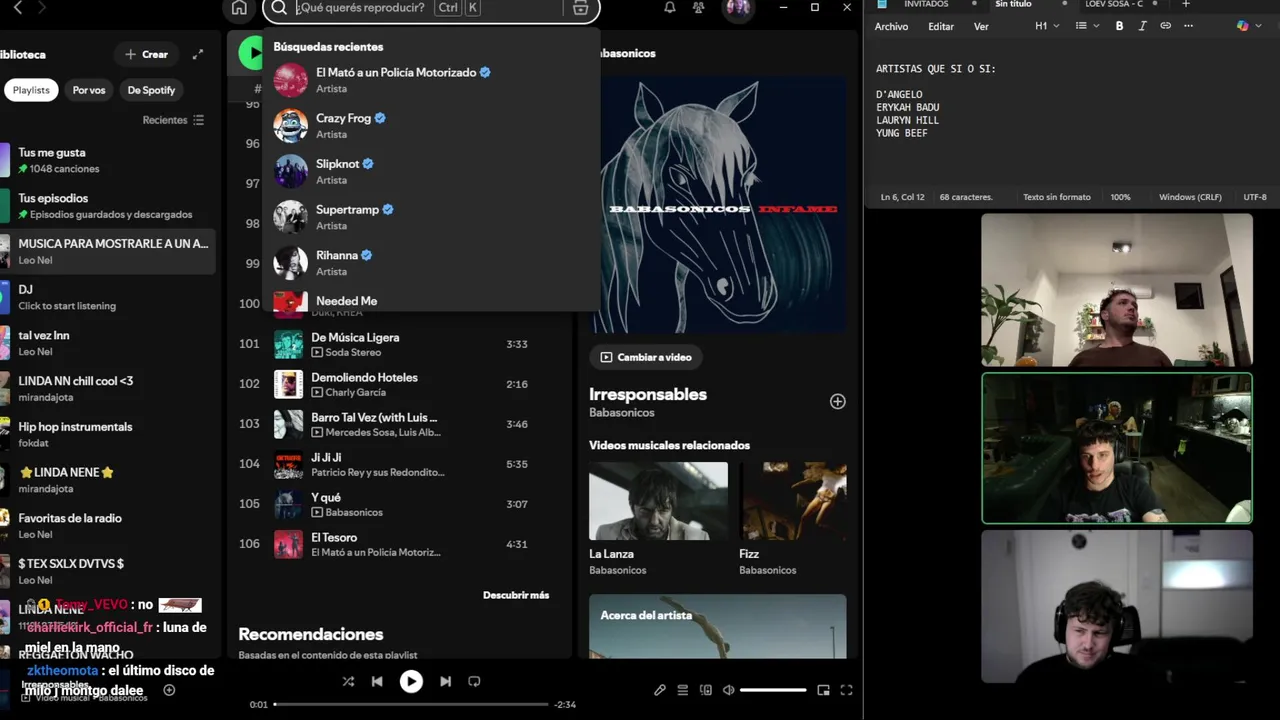
Task: Open the Fizz music video thumbnail
Action: [793, 501]
